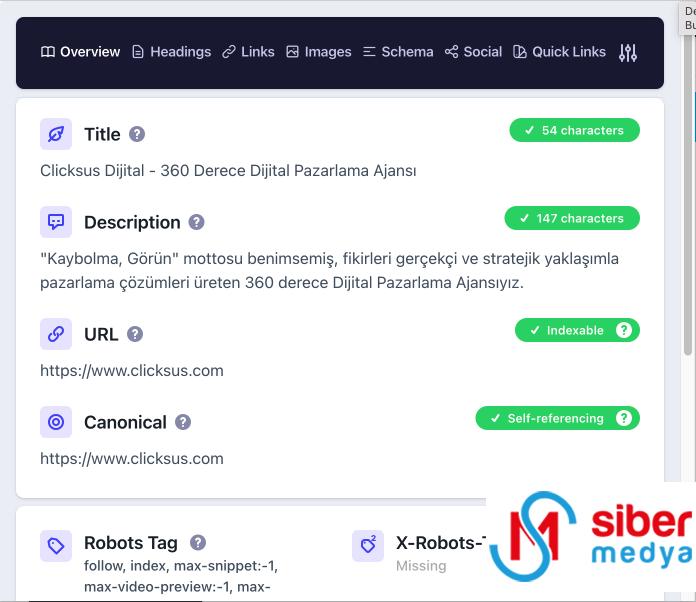Click the robots tag values text
Screen dimensions: 696x602
coord(181,576)
